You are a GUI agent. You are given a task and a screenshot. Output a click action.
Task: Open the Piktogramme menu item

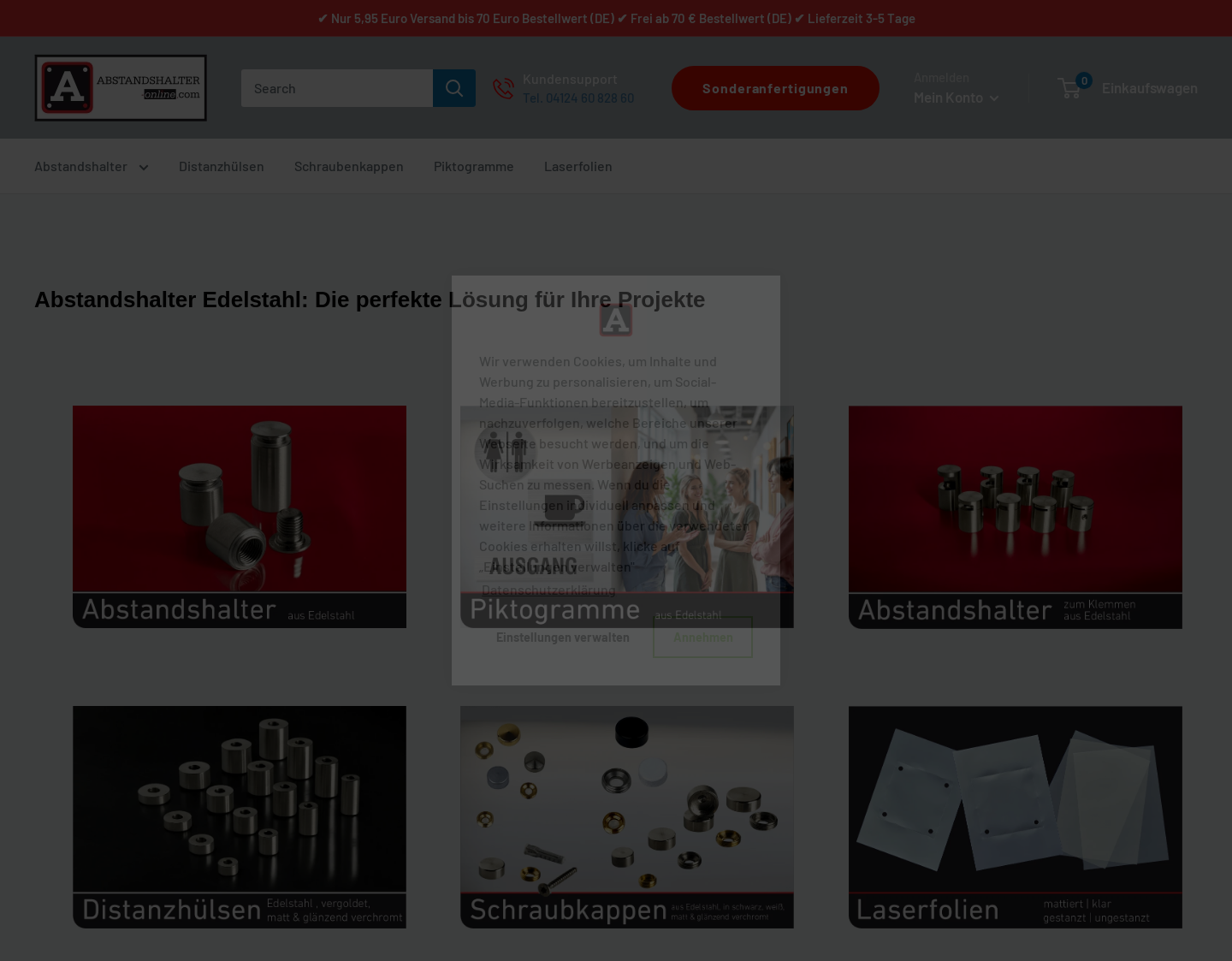474,166
